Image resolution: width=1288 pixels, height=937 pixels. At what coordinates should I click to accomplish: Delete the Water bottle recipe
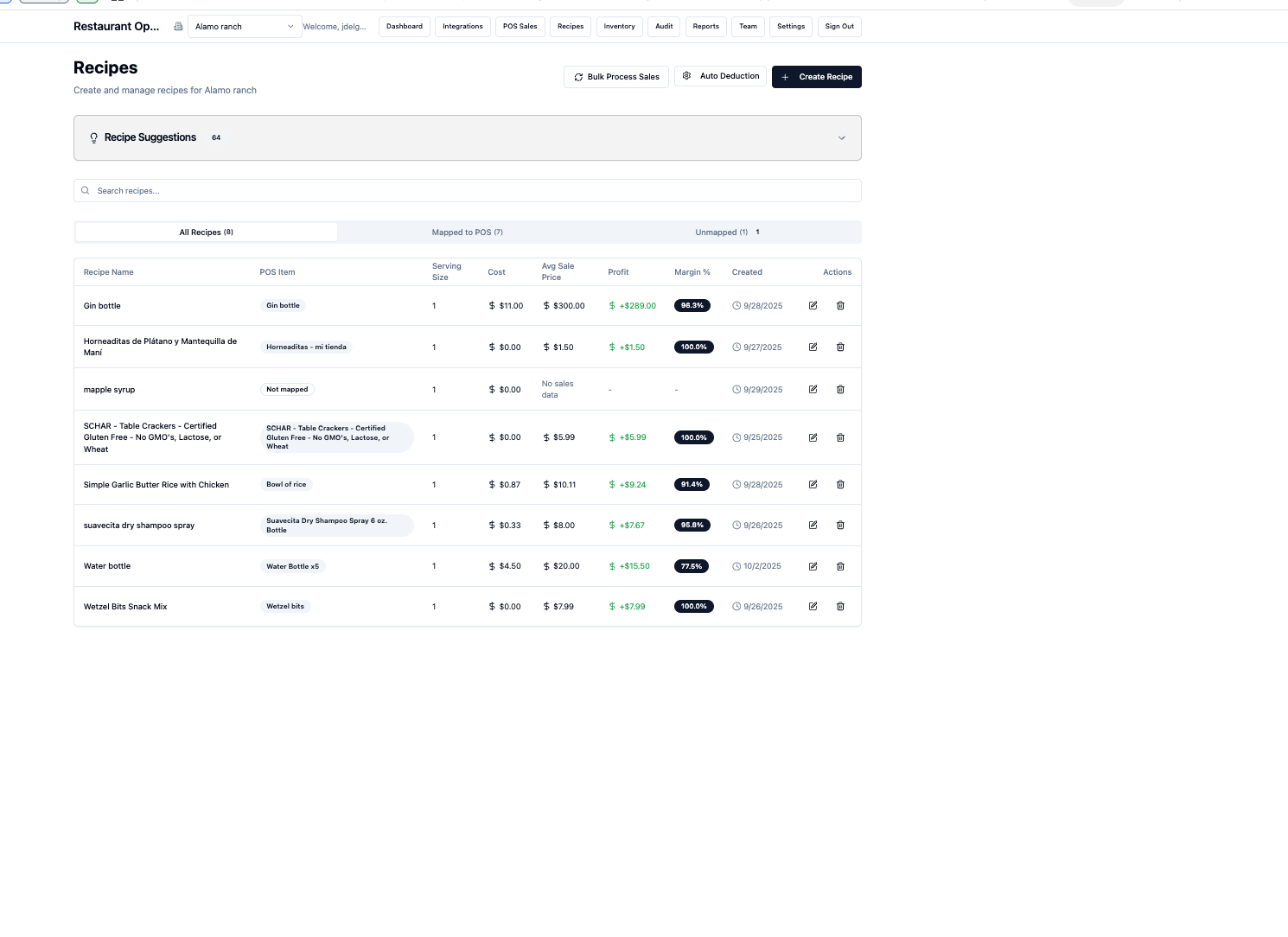(840, 566)
